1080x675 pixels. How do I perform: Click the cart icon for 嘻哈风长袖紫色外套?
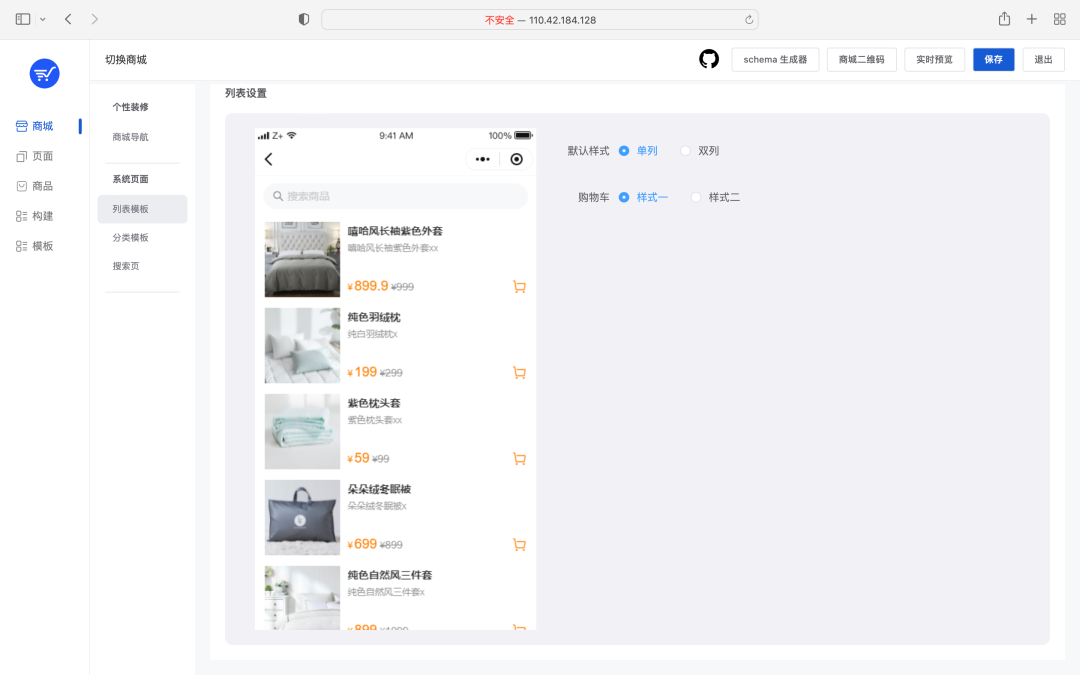coord(519,287)
